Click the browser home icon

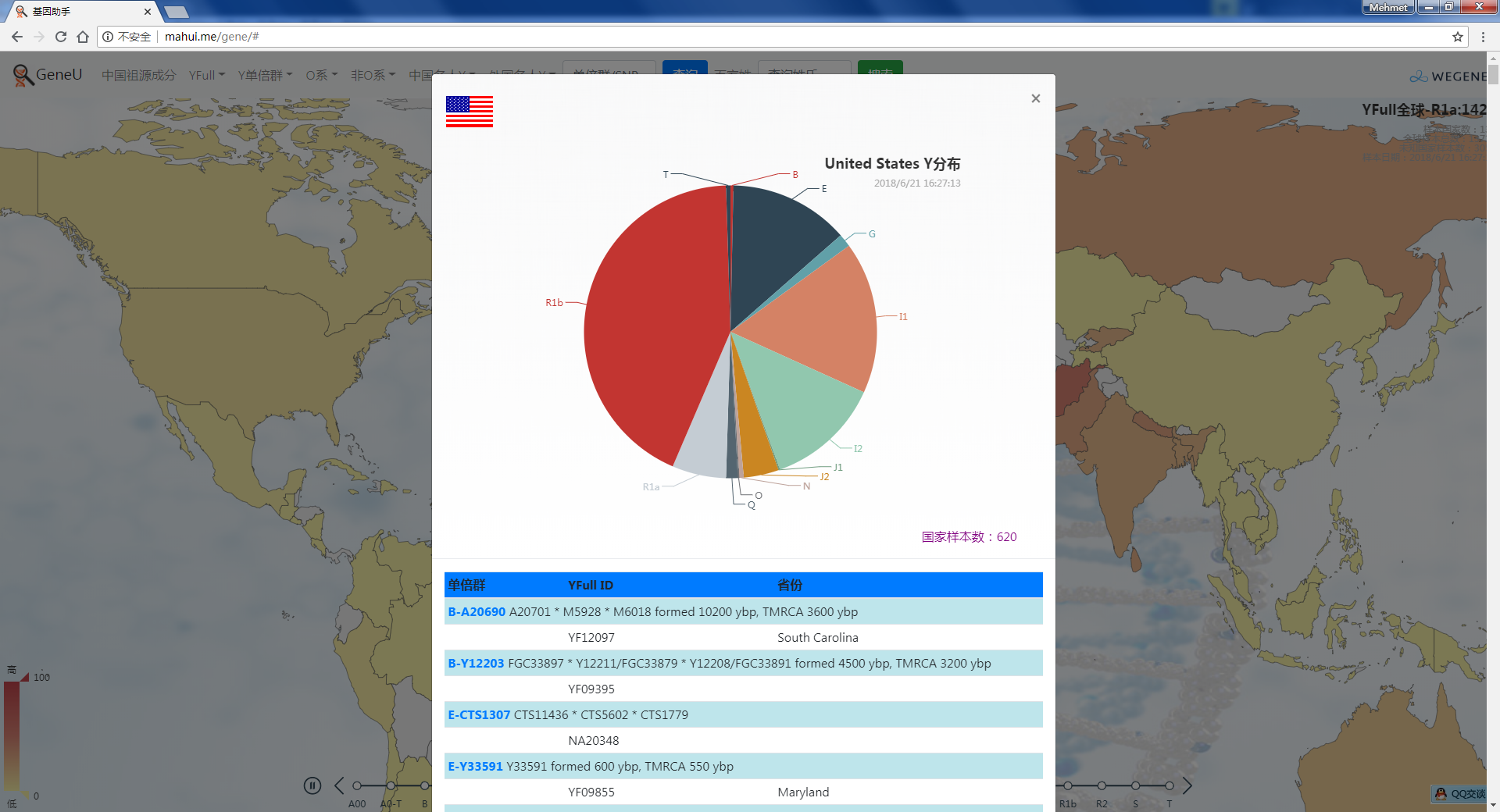coord(83,37)
